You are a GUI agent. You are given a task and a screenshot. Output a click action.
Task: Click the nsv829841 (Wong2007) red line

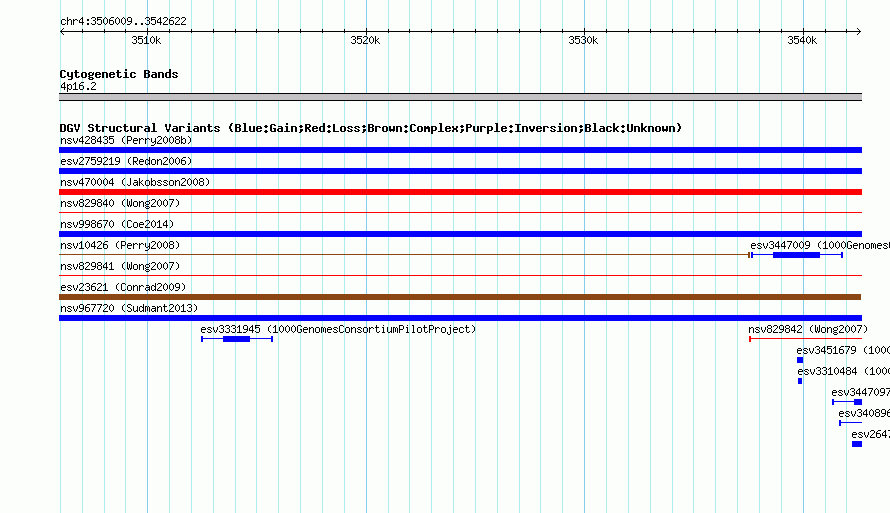[460, 276]
